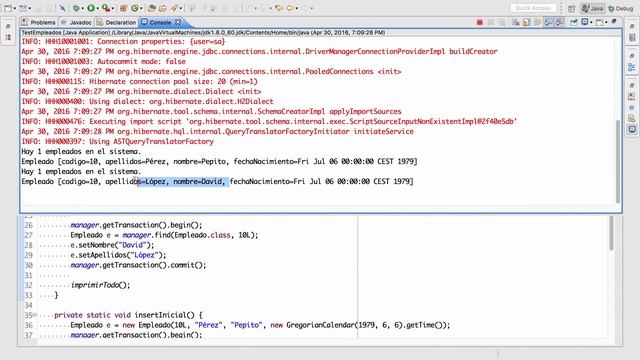The image size is (640, 360).
Task: Open the New wizard dropdown arrow
Action: point(15,8)
